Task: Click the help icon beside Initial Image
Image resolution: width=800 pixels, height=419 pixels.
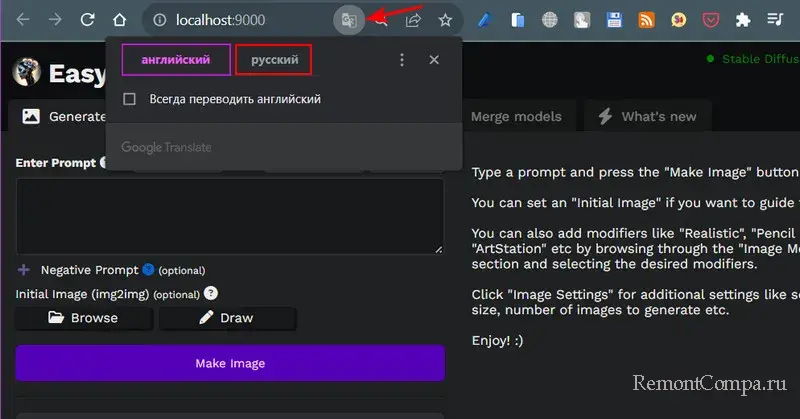Action: click(211, 294)
